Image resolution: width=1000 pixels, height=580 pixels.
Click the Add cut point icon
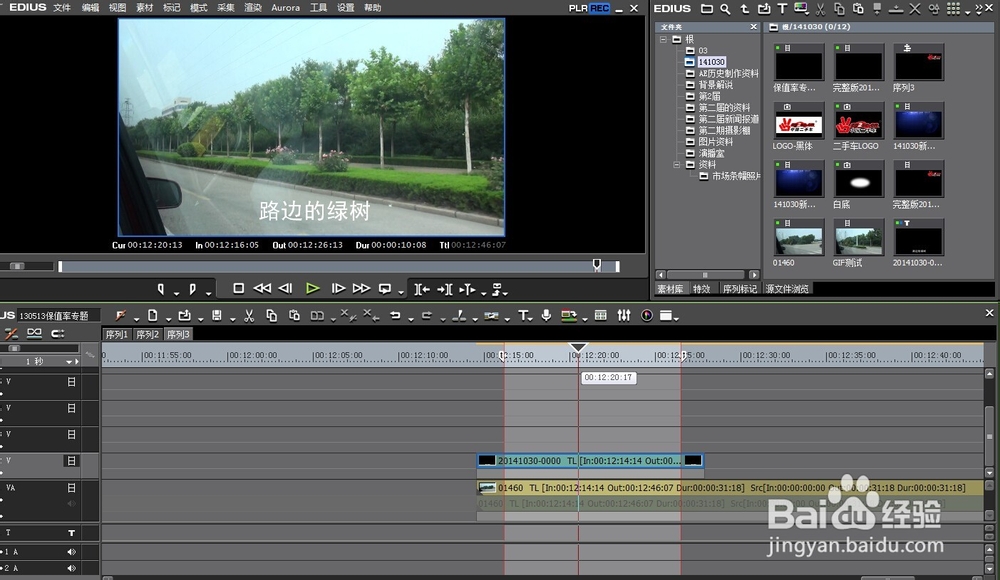(459, 315)
